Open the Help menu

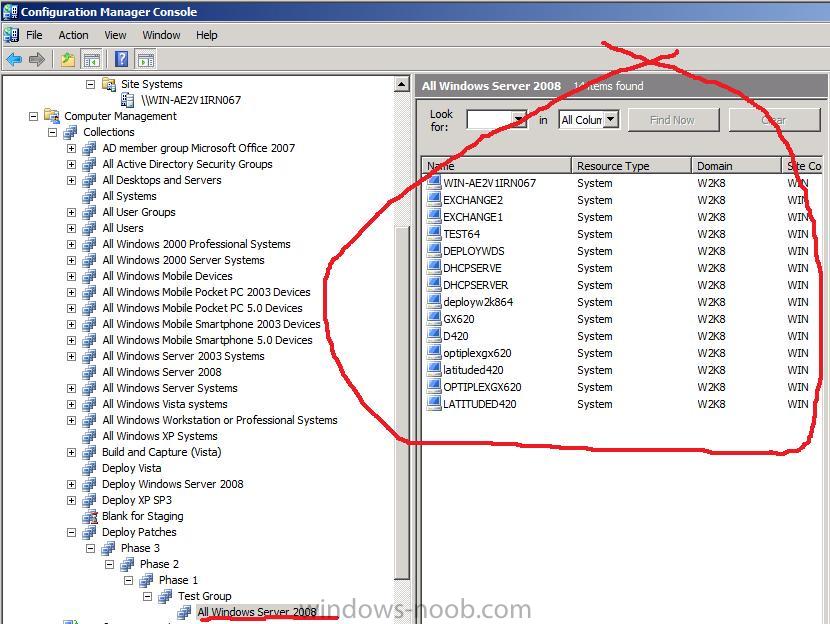click(206, 35)
